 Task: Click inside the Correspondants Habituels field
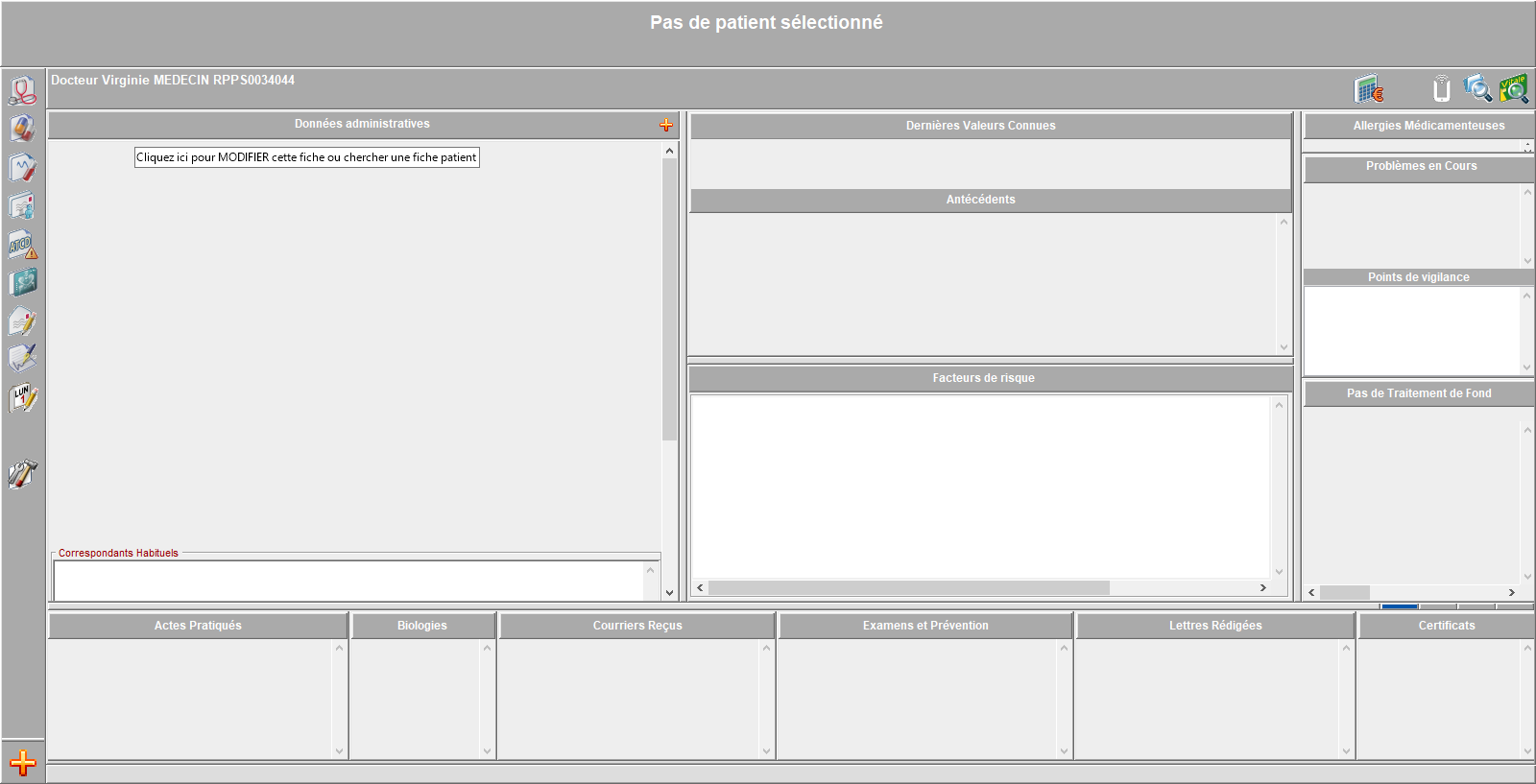(348, 580)
